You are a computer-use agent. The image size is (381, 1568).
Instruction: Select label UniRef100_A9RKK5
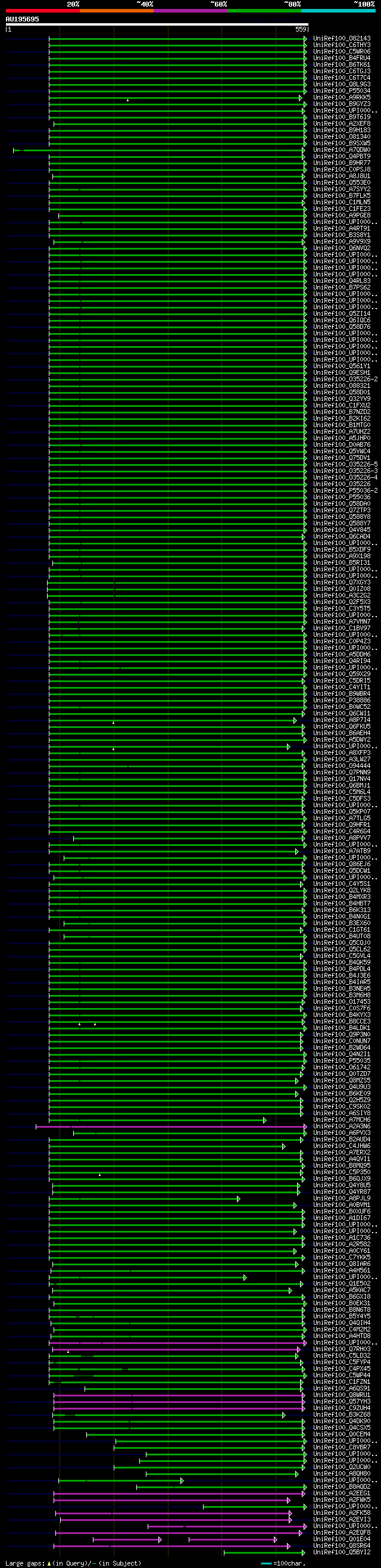click(x=342, y=97)
